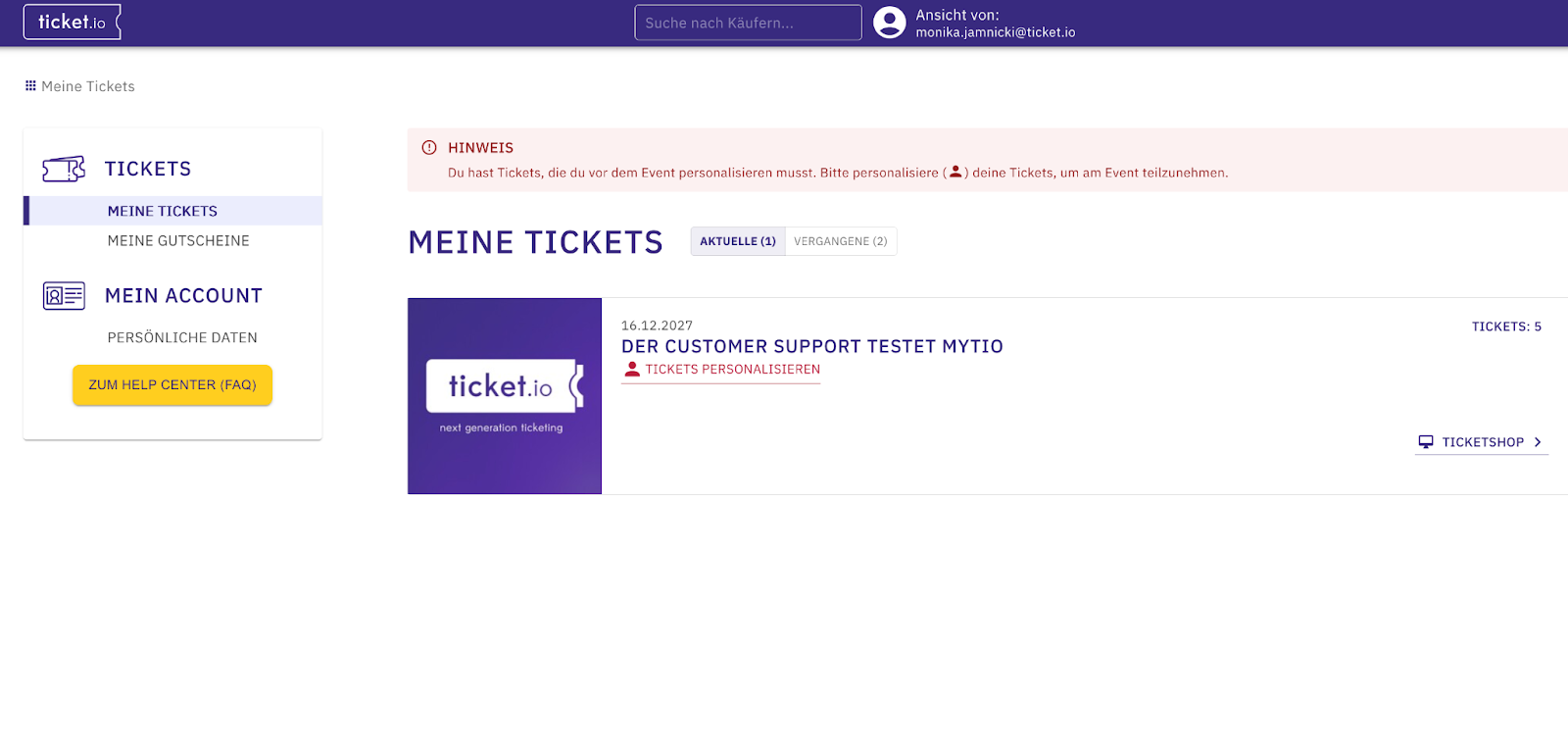This screenshot has width=1568, height=754.
Task: Open the TICKETS PERSONALISIEREN link
Action: click(x=732, y=370)
